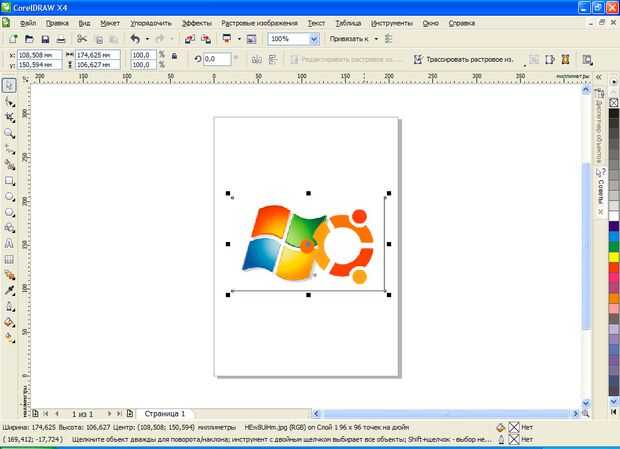
Task: Select the Eyedropper tool
Action: [x=9, y=291]
